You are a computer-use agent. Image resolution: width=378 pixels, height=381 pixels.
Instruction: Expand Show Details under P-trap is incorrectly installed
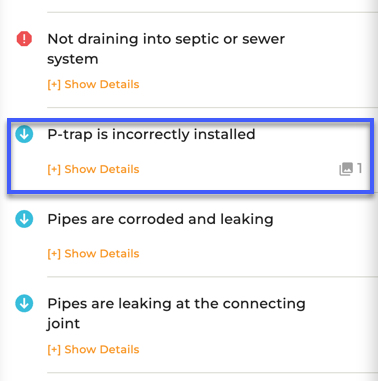click(93, 169)
